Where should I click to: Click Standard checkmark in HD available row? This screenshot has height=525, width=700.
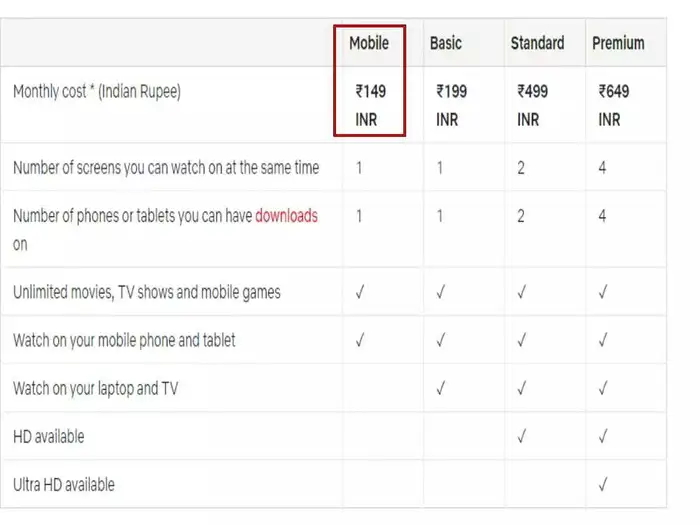pyautogui.click(x=521, y=437)
